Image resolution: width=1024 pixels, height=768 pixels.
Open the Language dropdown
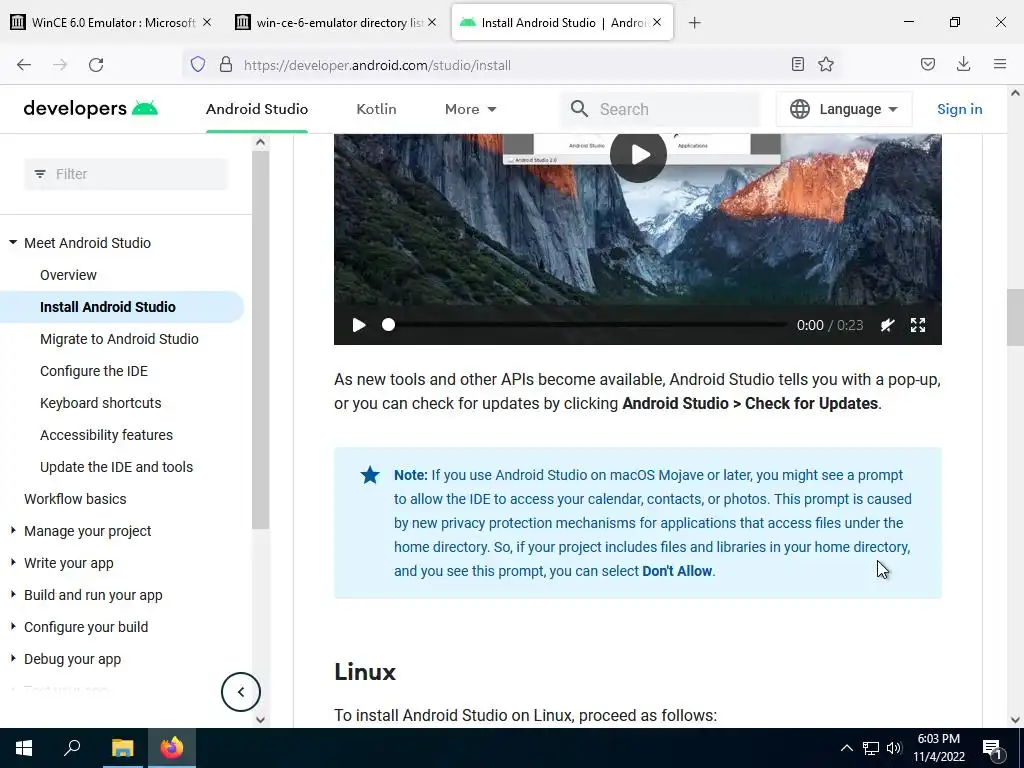(844, 109)
